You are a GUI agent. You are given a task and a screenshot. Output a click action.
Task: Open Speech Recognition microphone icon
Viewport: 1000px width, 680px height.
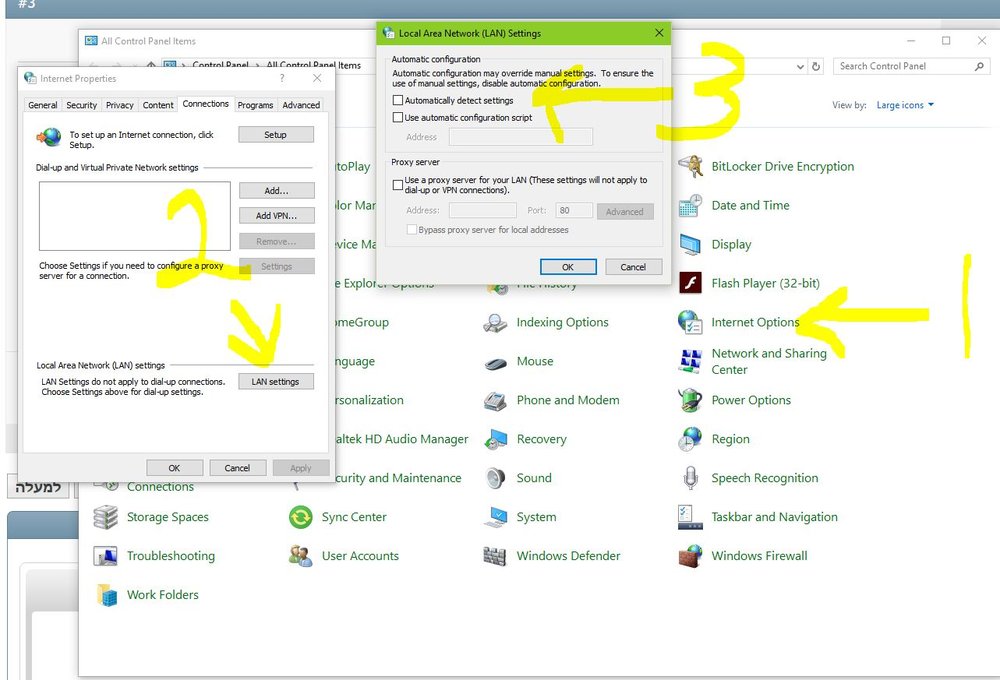690,478
